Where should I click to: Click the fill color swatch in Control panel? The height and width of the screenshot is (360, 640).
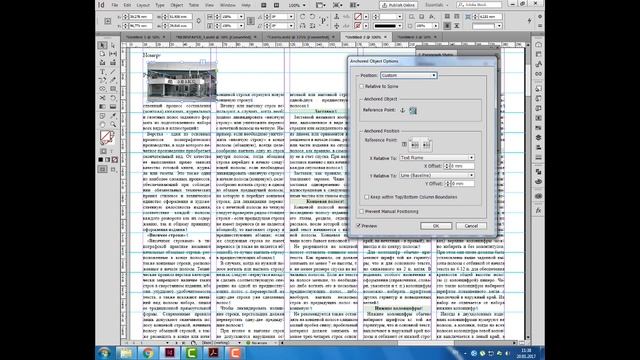[358, 17]
